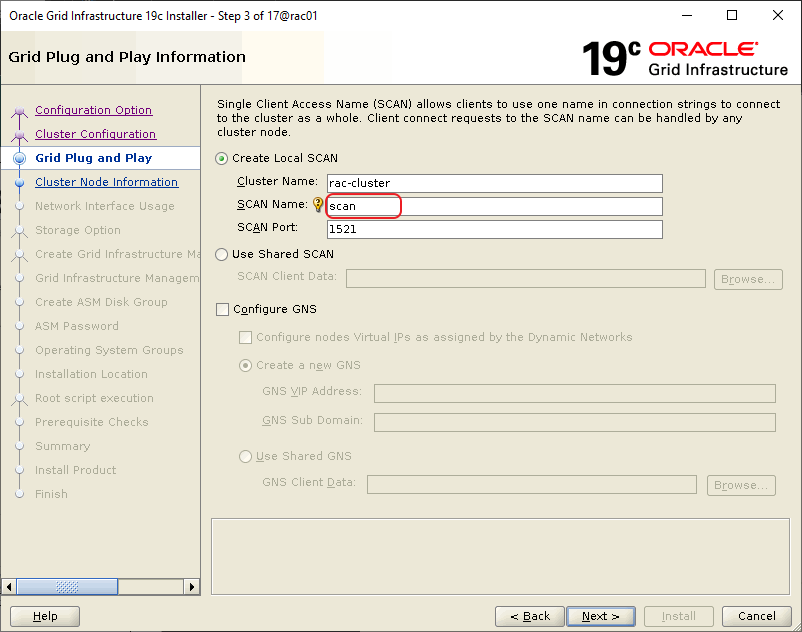Click the Root script execution step

(95, 398)
